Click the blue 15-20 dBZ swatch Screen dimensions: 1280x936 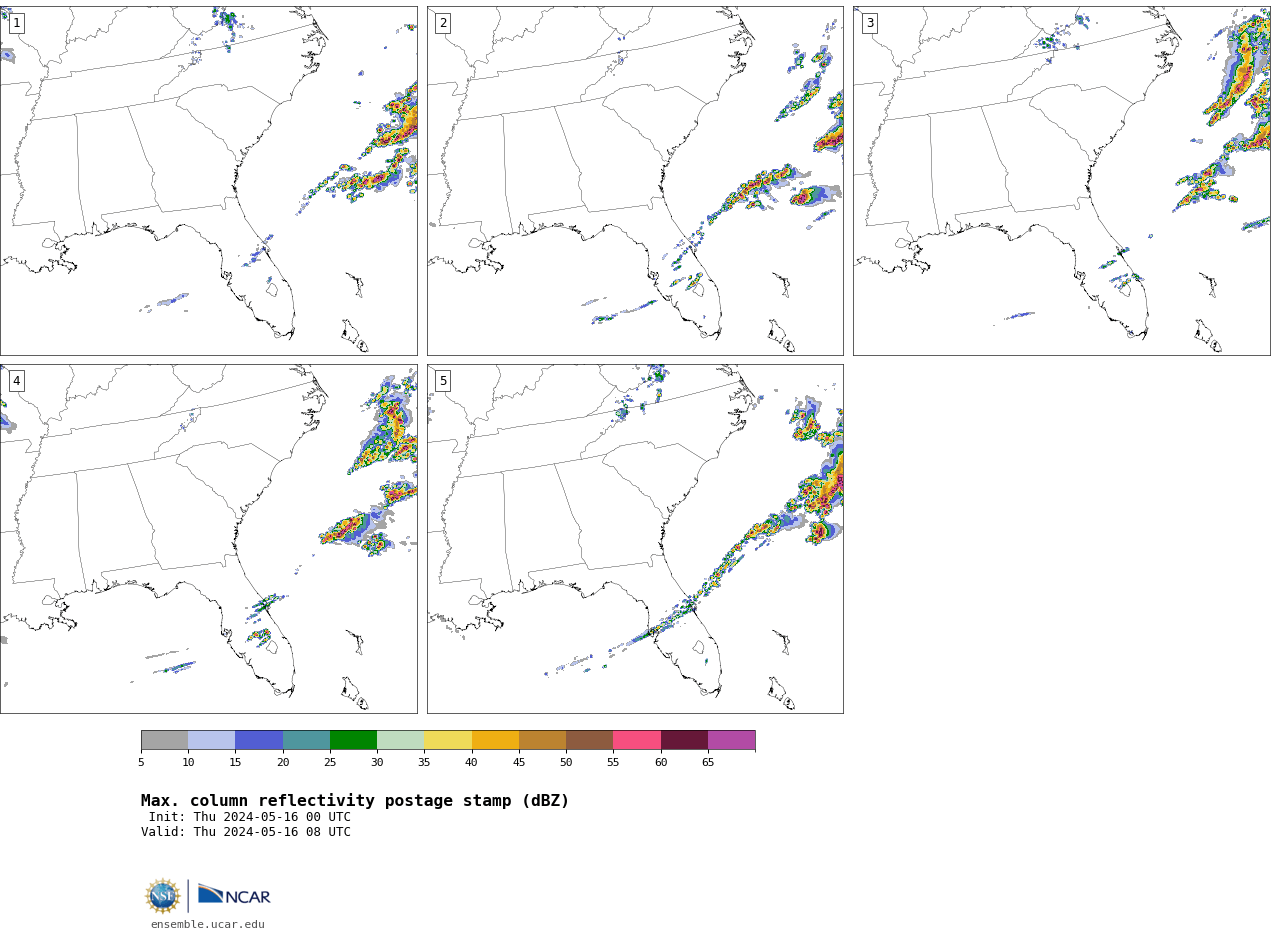[259, 740]
